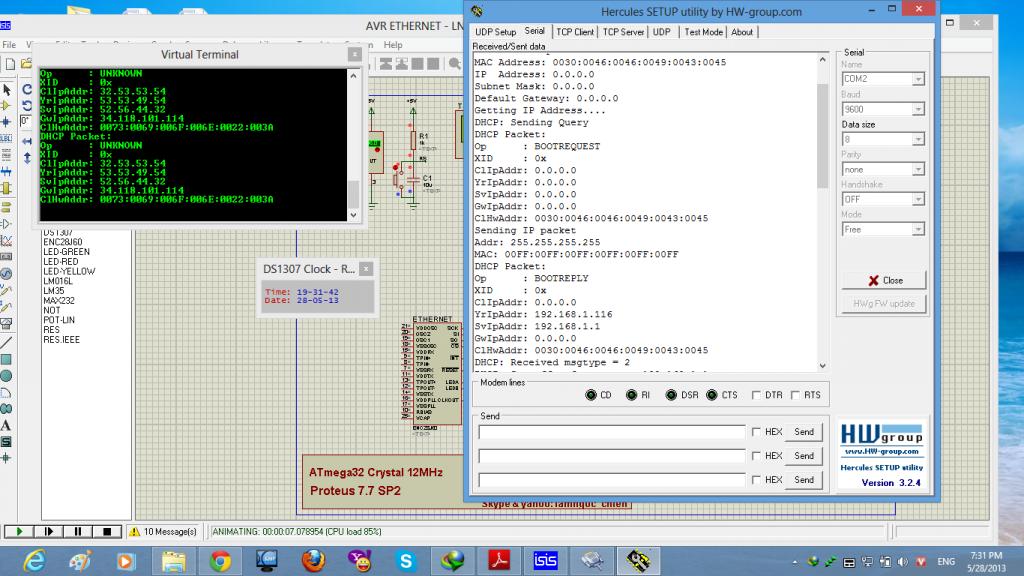Pause the running simulation

78,531
